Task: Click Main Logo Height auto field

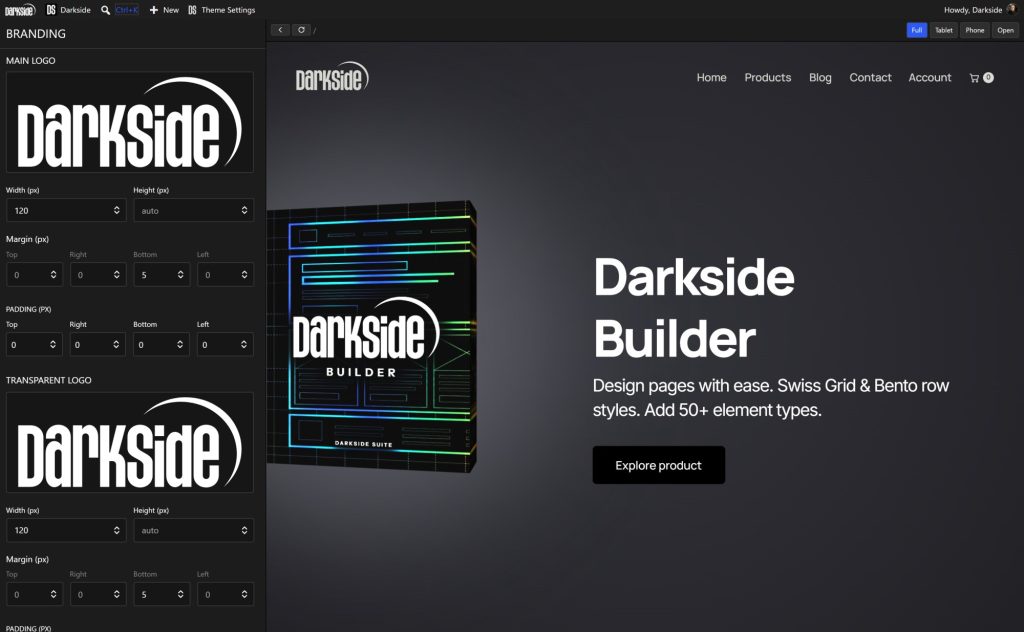Action: [193, 210]
